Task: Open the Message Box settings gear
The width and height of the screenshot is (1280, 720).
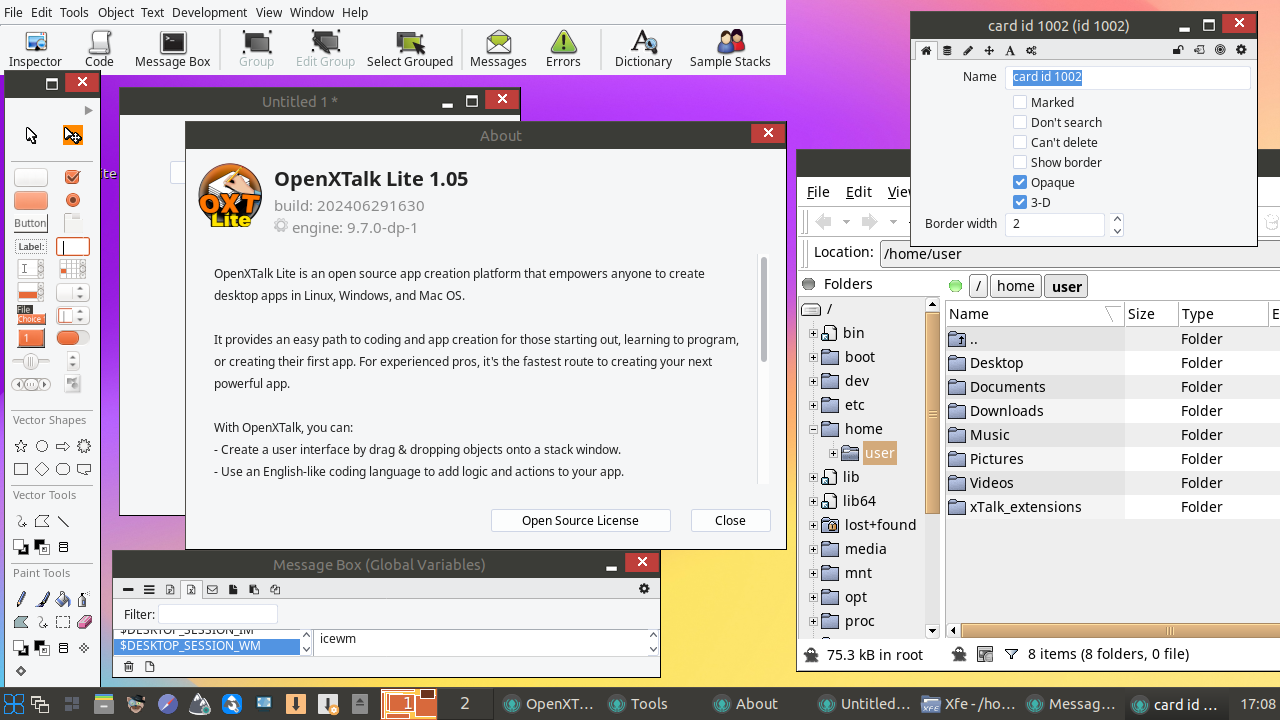Action: (x=644, y=589)
